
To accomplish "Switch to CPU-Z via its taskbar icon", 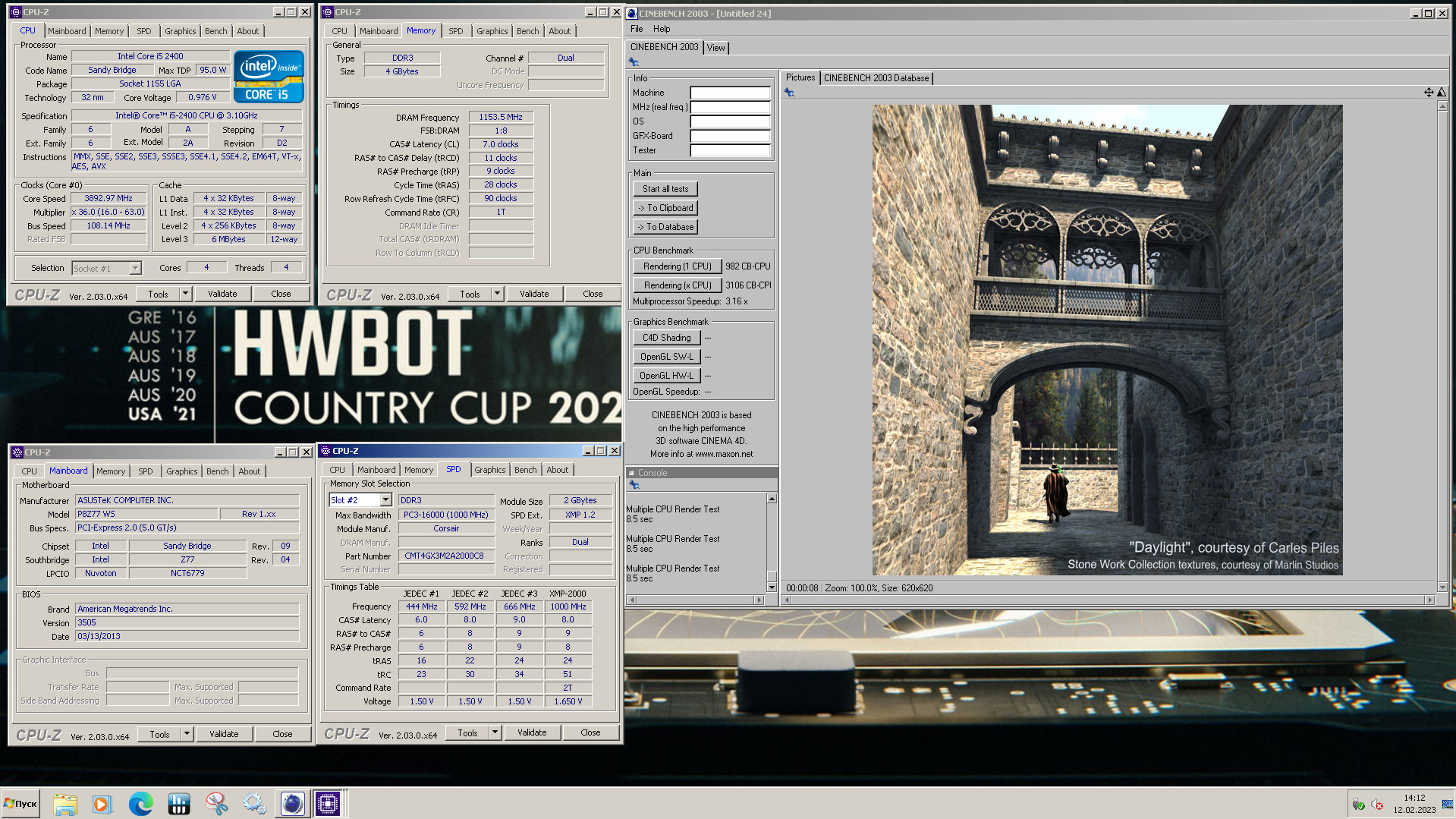I will [x=329, y=803].
